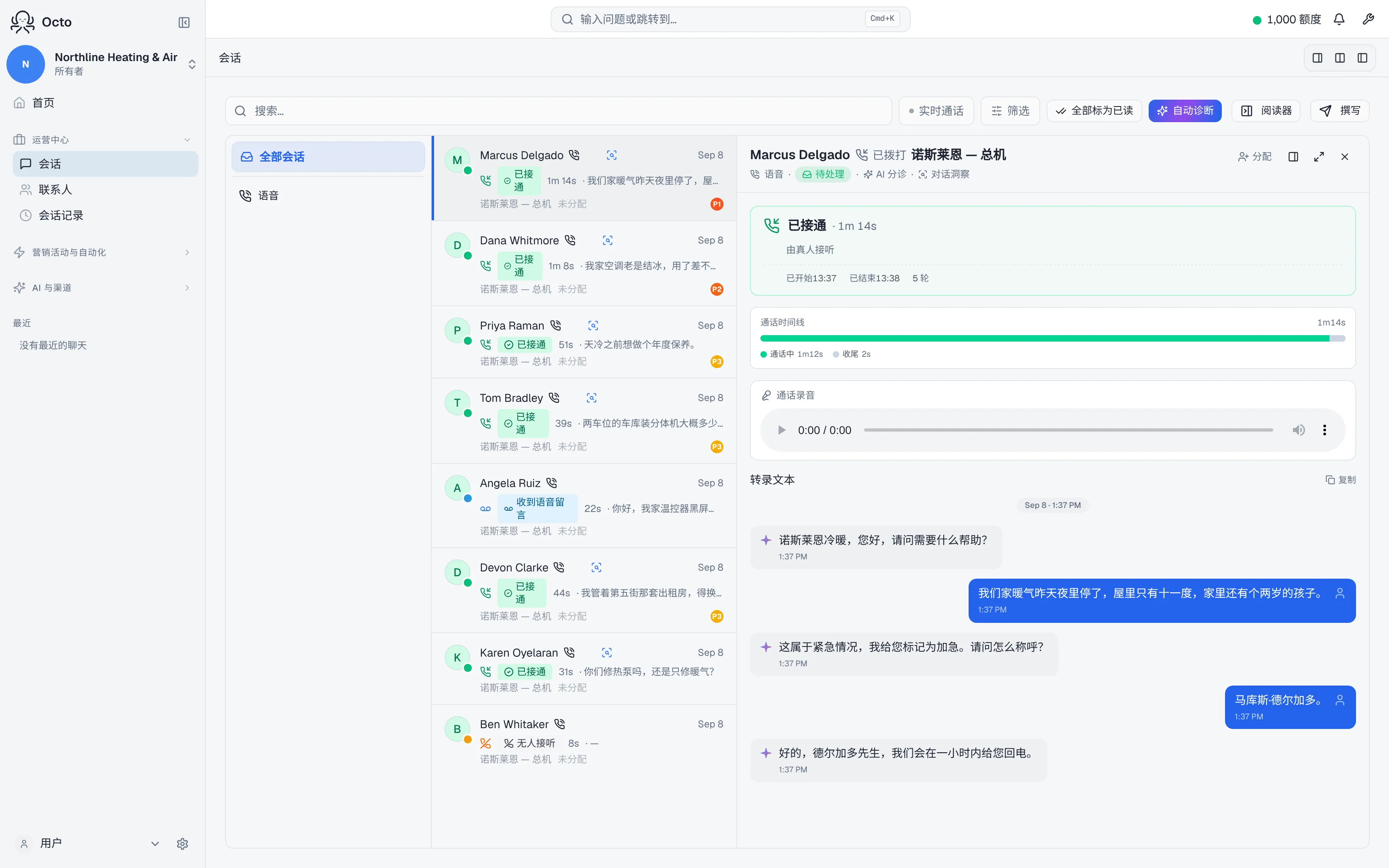
Task: Open recording more options menu
Action: [1325, 430]
